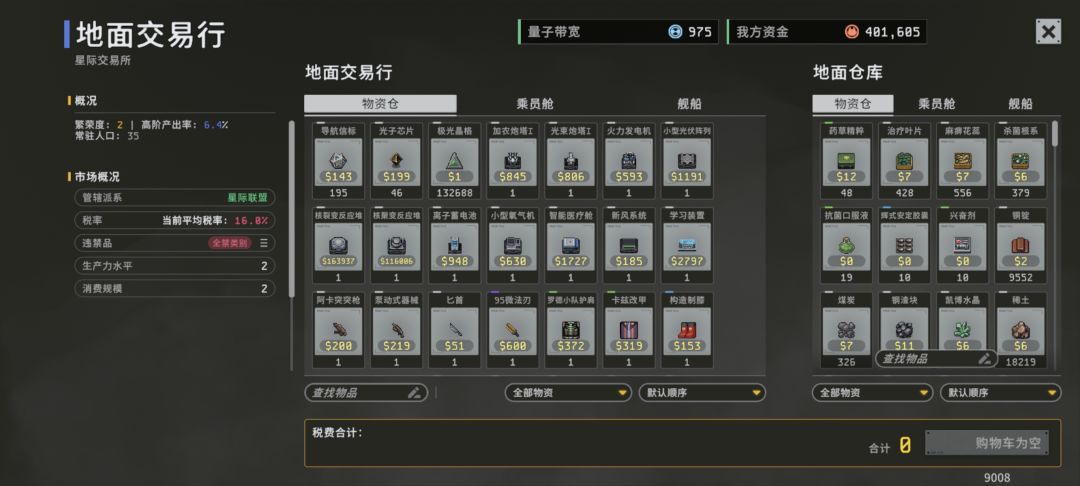The image size is (1080, 486).
Task: Select the 加农炮塔I turret item
Action: 512,161
